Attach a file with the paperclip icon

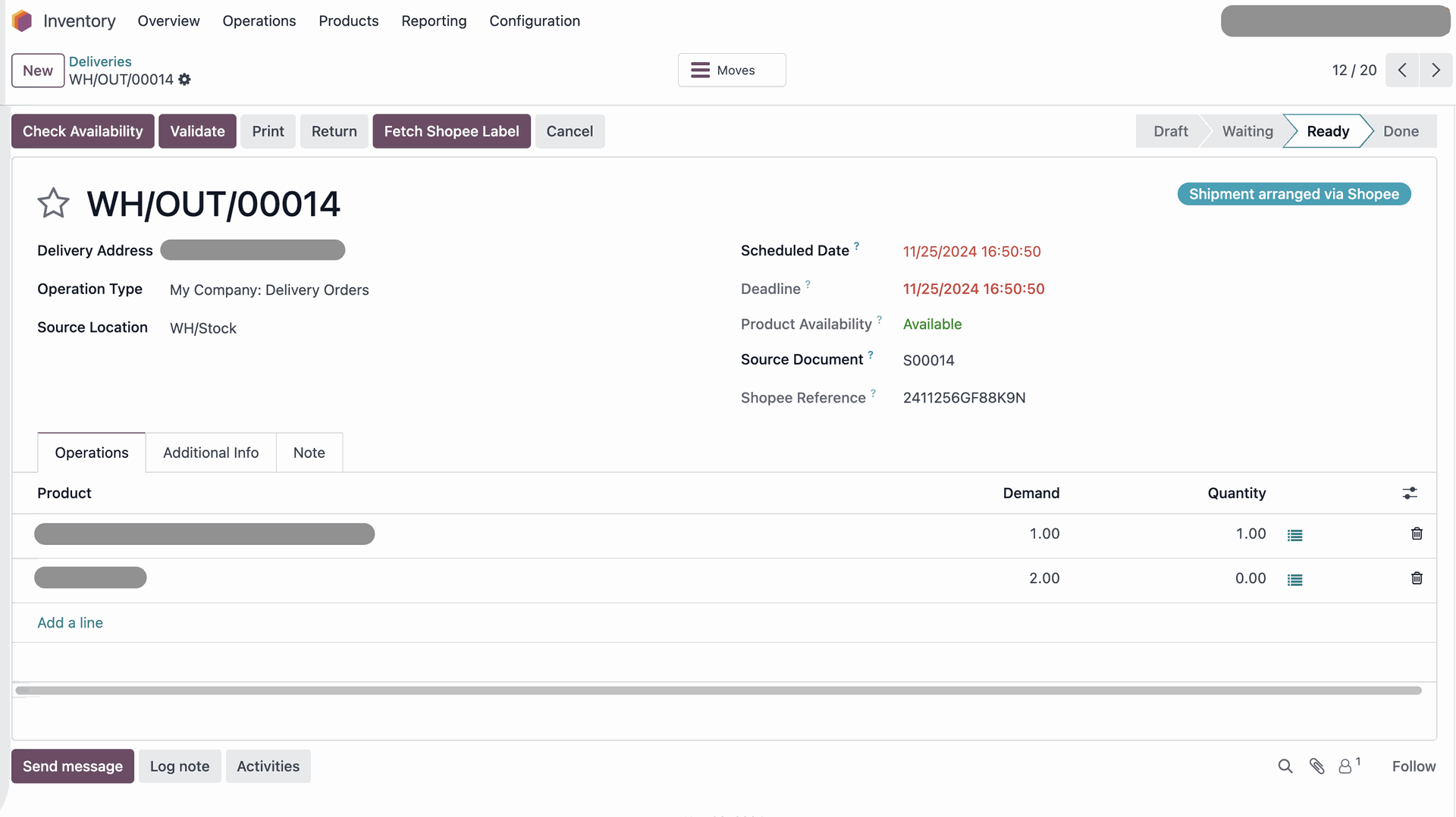click(x=1317, y=766)
